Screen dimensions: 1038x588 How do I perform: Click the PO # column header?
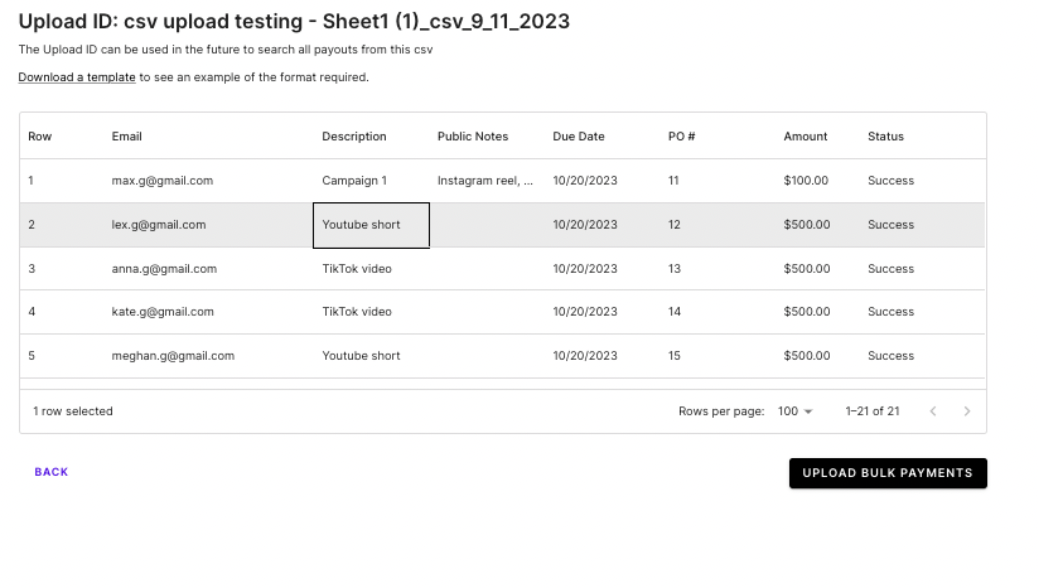pos(681,137)
